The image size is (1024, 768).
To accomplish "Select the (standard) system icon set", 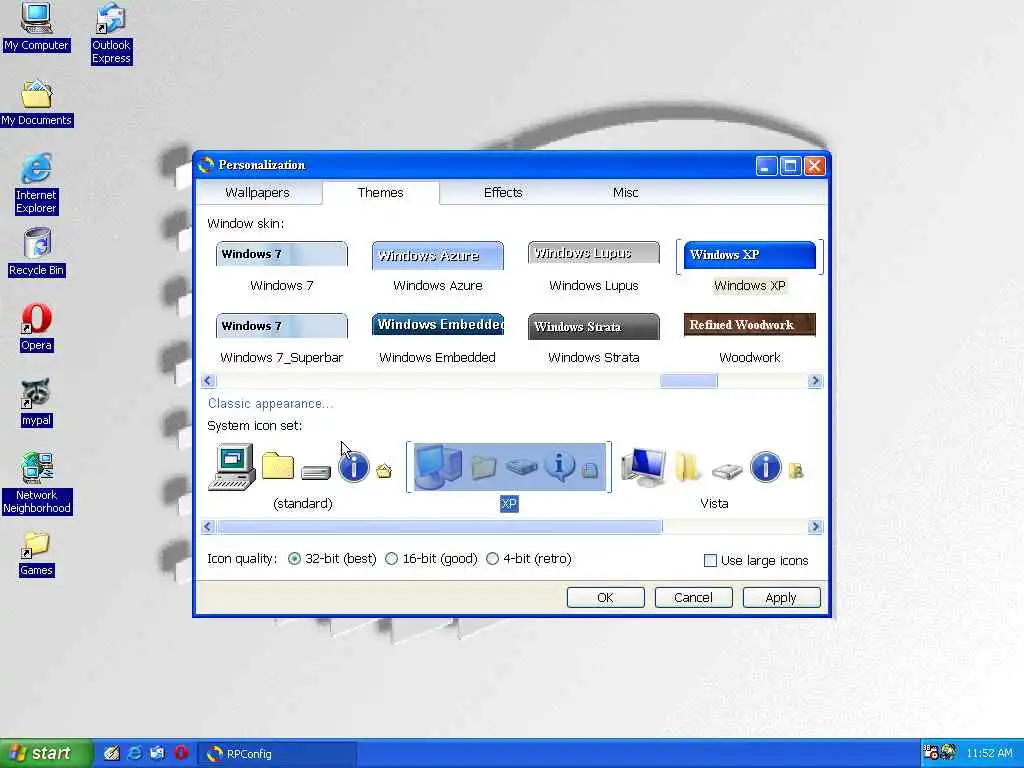I will click(x=302, y=477).
